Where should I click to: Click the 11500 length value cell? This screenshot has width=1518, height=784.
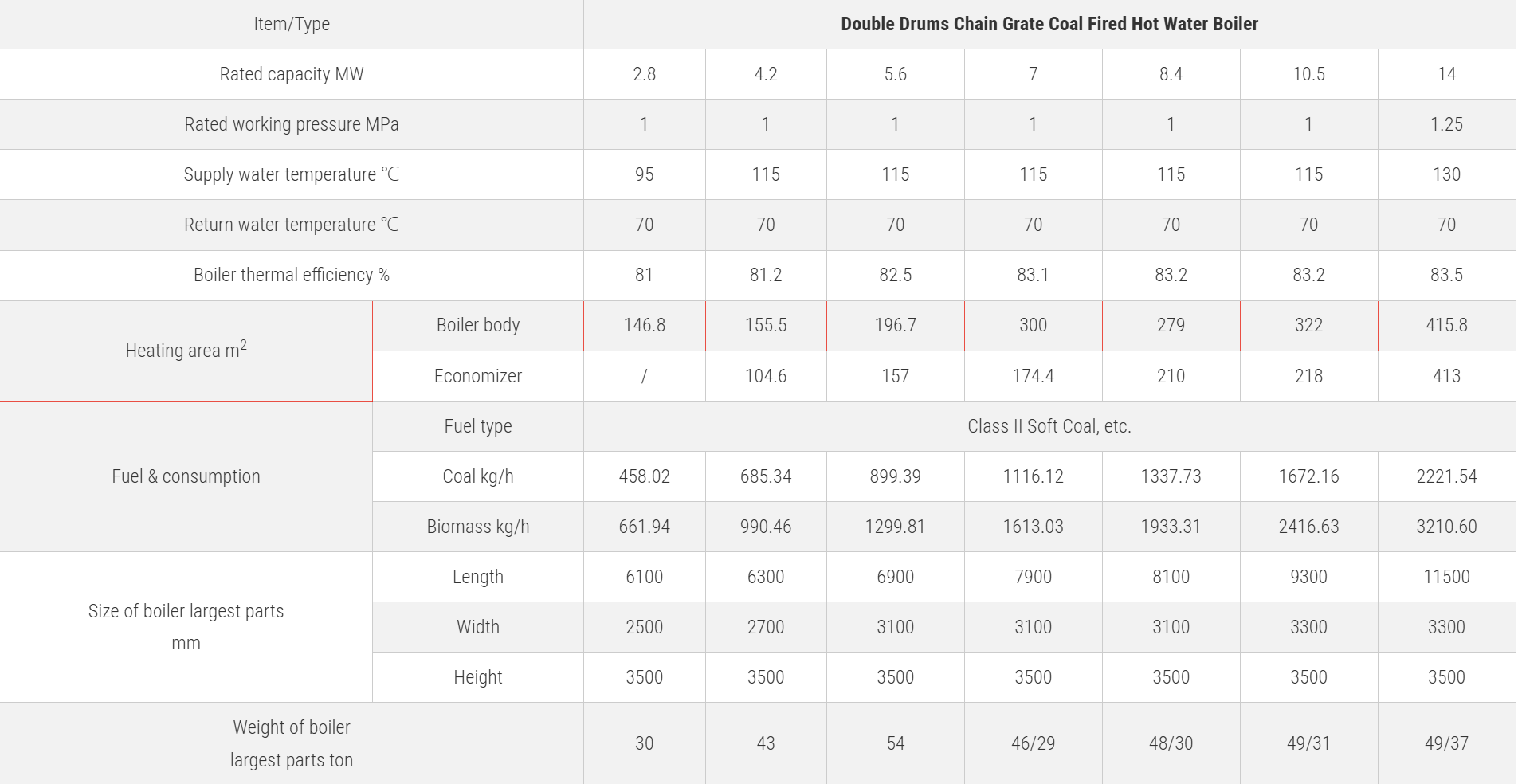pos(1446,577)
